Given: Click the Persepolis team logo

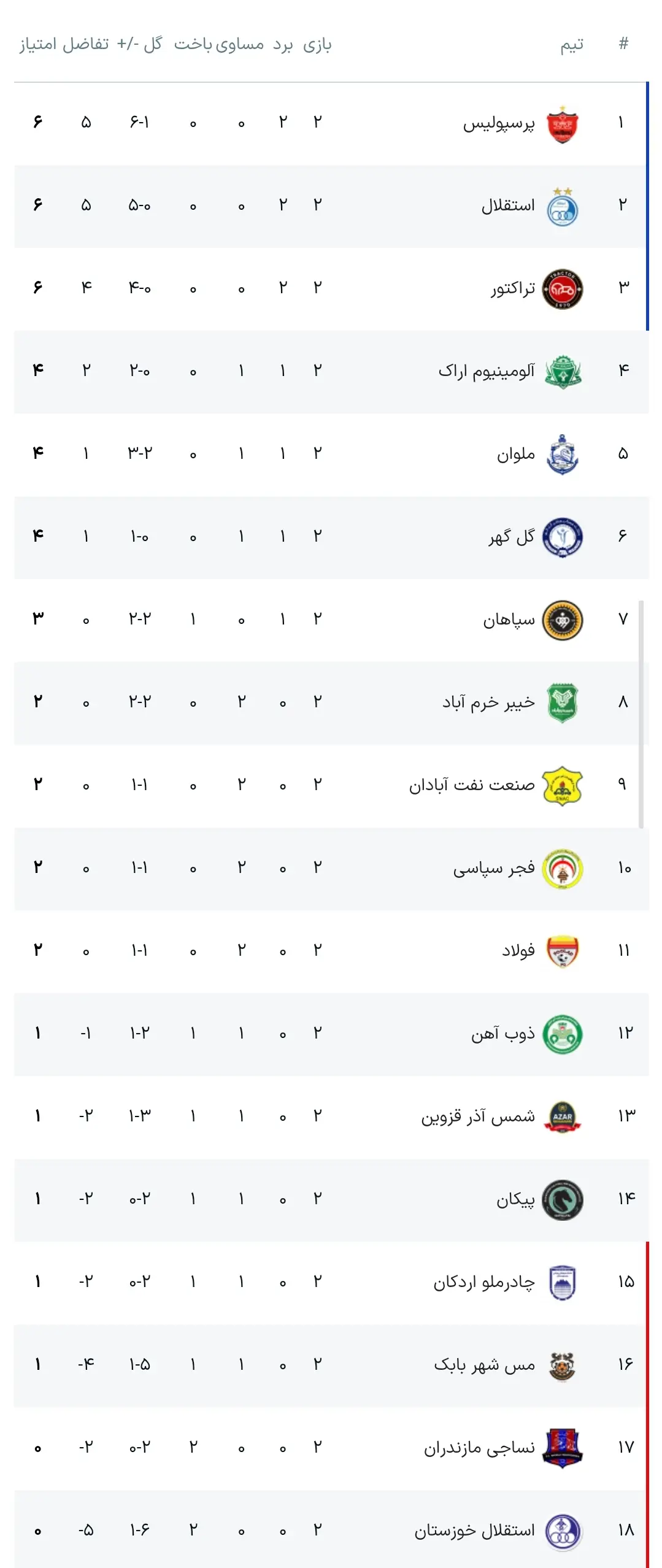Looking at the screenshot, I should (563, 125).
